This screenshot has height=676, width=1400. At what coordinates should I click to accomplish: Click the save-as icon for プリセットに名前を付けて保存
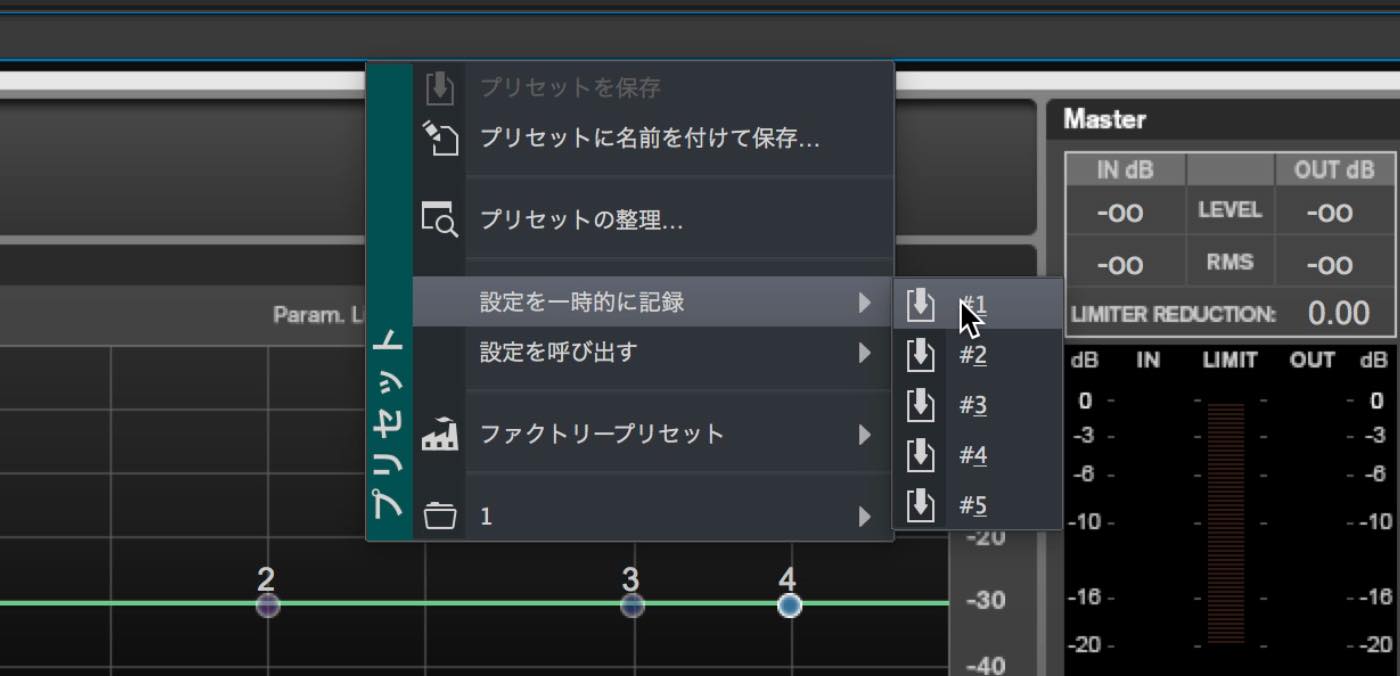[440, 138]
